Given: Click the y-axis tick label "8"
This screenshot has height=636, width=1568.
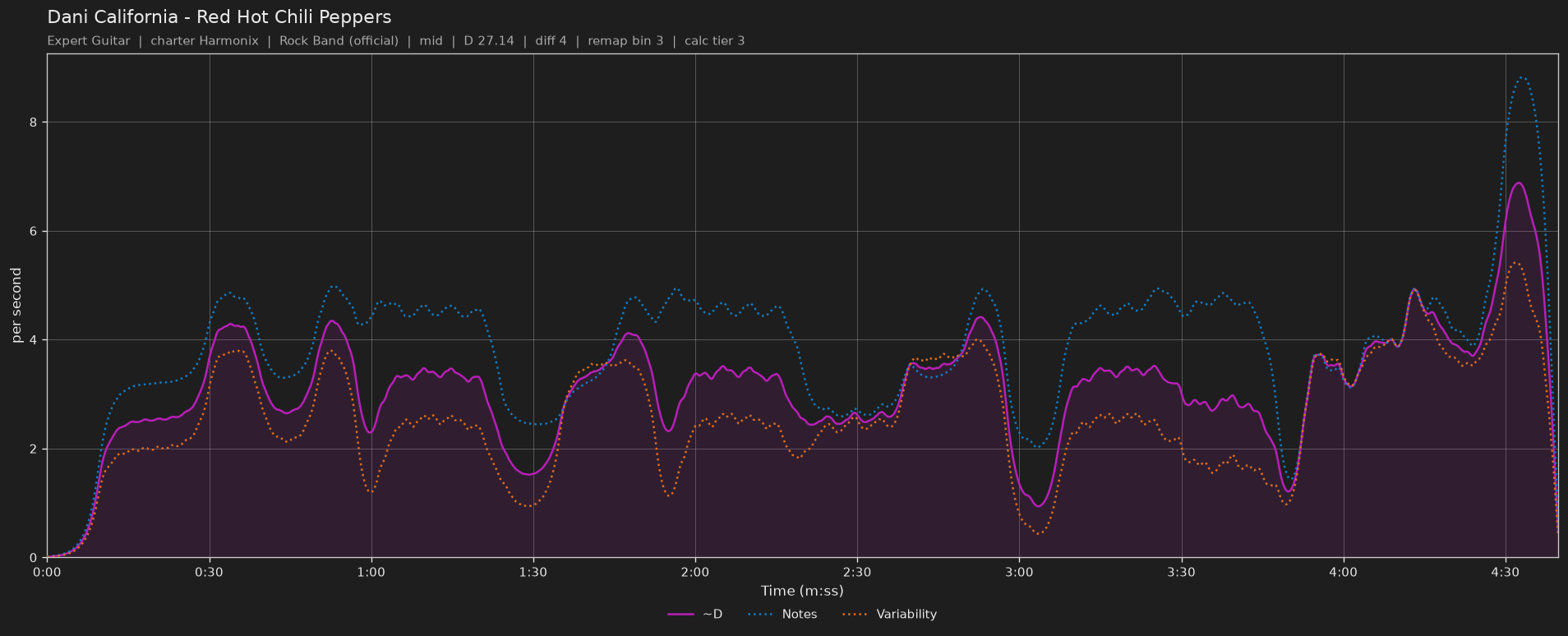Looking at the screenshot, I should coord(35,122).
